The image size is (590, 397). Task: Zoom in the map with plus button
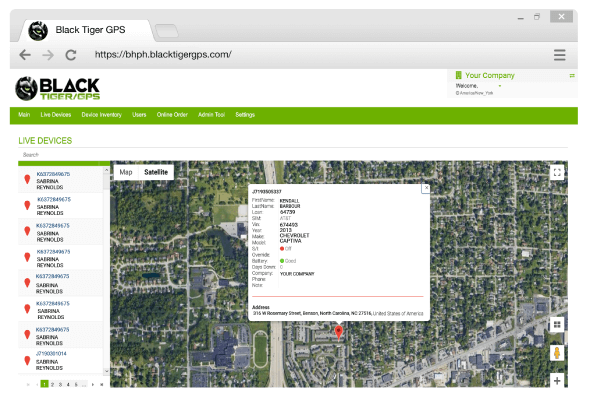[x=557, y=380]
